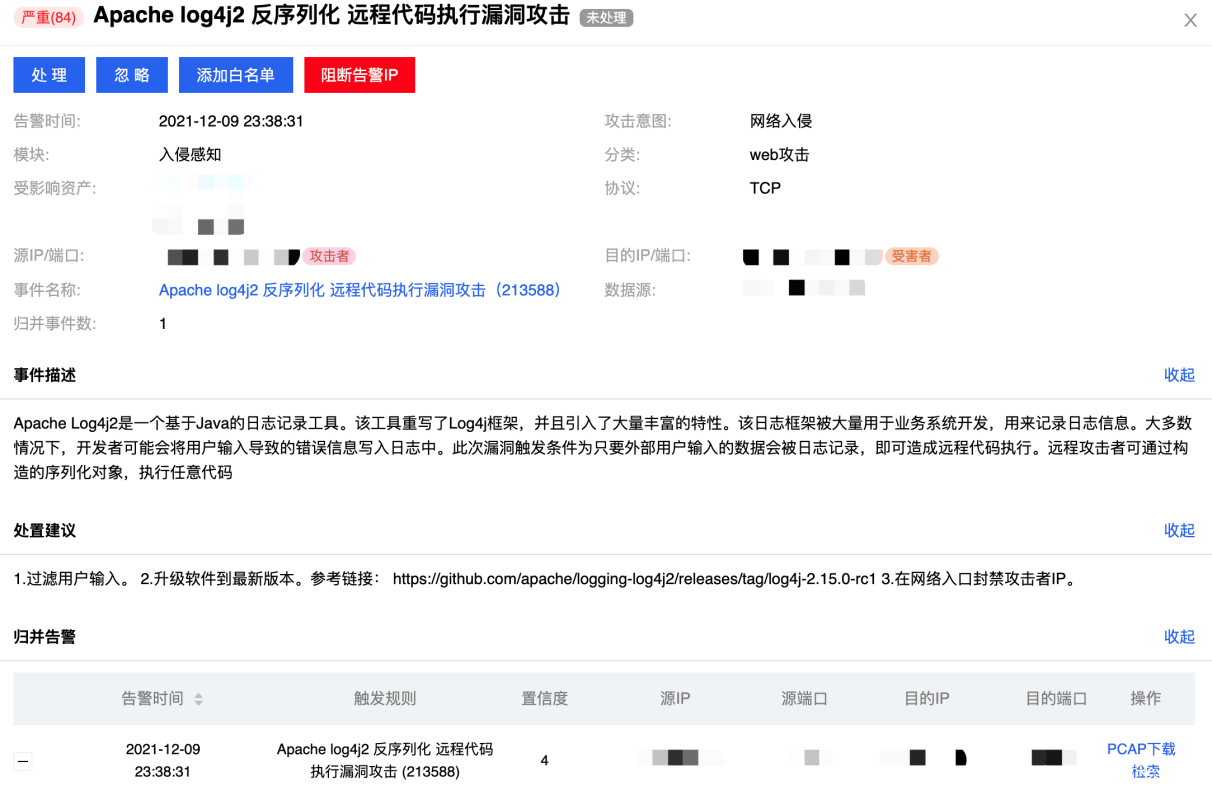Close the alert detail panel

pyautogui.click(x=1190, y=20)
